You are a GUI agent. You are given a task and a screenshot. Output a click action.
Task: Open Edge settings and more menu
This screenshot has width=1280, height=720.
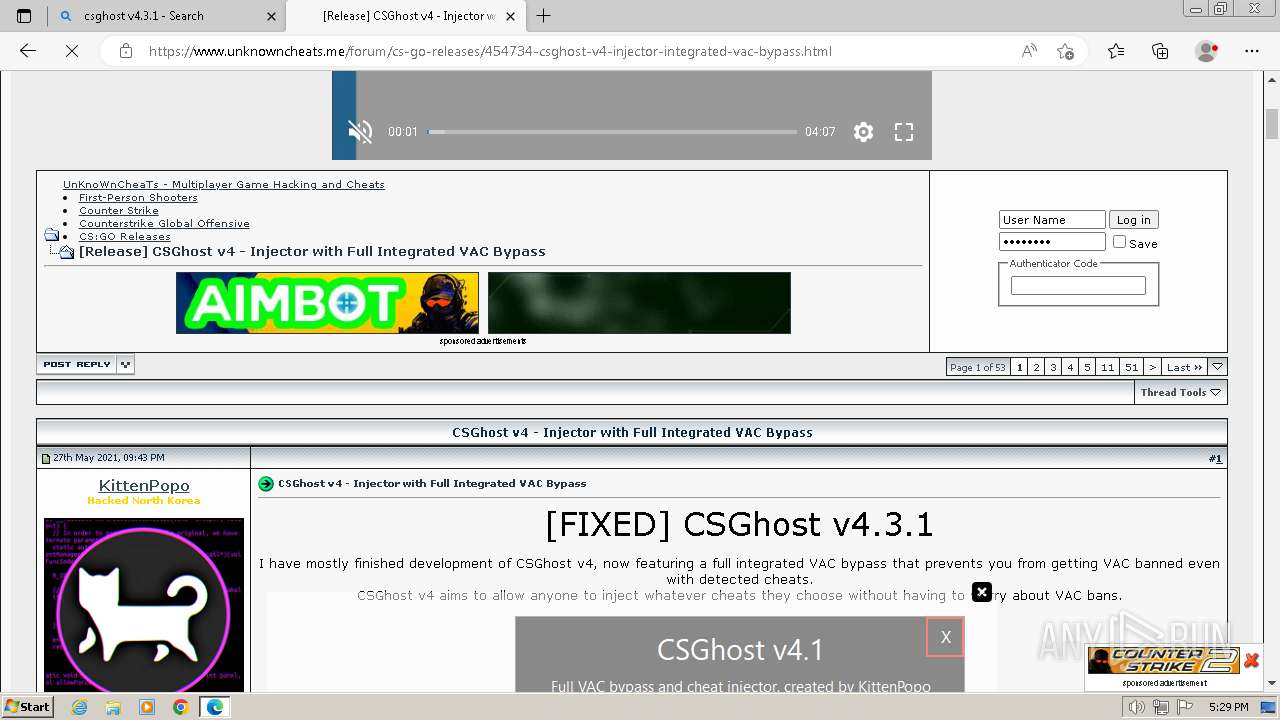coord(1252,51)
